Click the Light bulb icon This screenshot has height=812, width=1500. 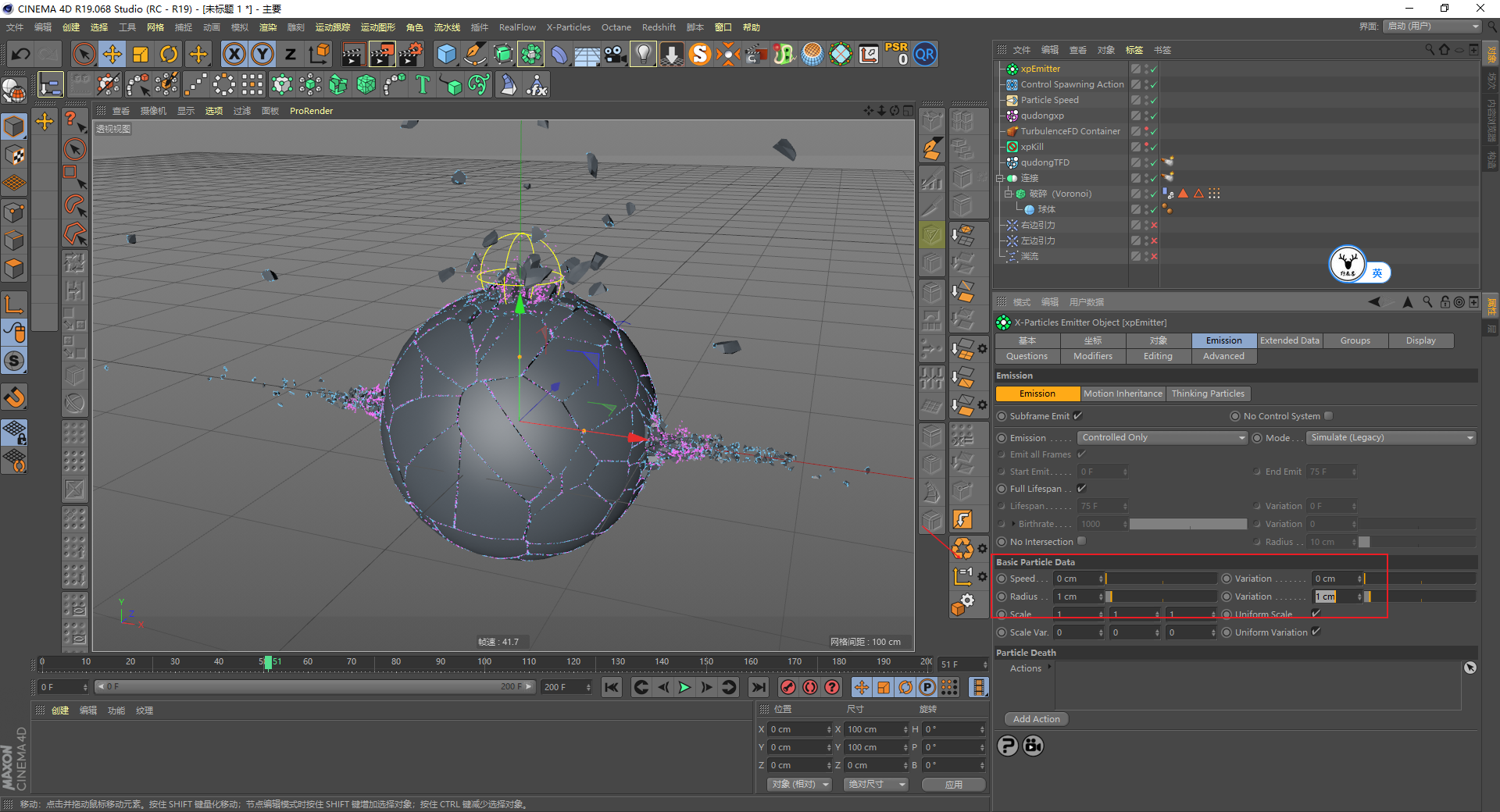[642, 54]
